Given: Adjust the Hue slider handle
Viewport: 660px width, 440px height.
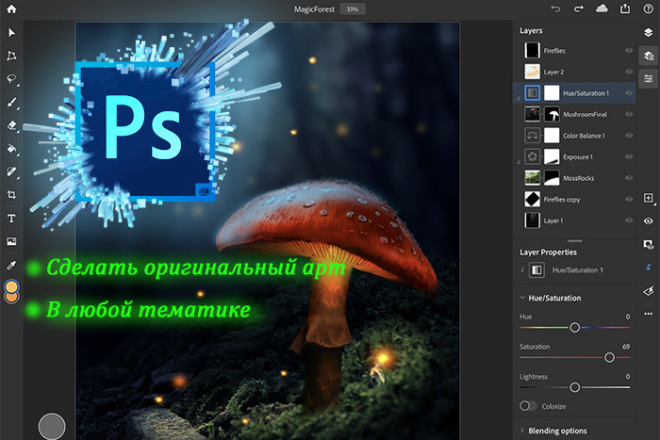Looking at the screenshot, I should pyautogui.click(x=575, y=327).
